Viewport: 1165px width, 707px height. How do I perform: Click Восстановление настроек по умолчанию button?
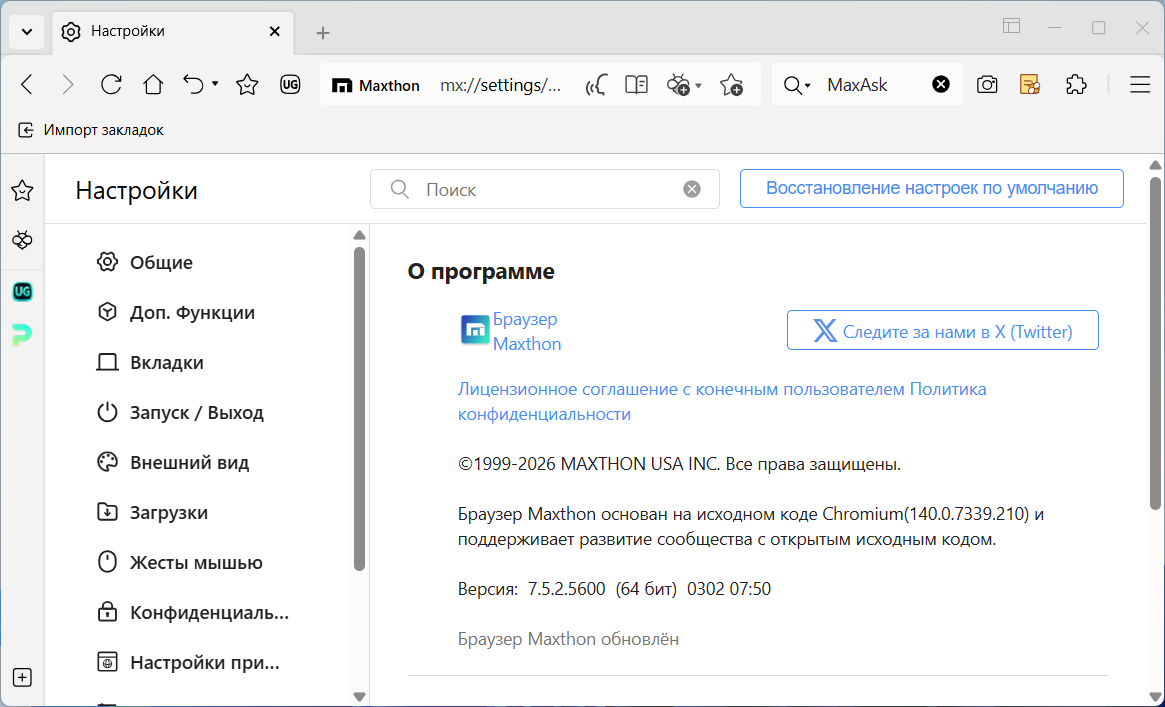932,188
